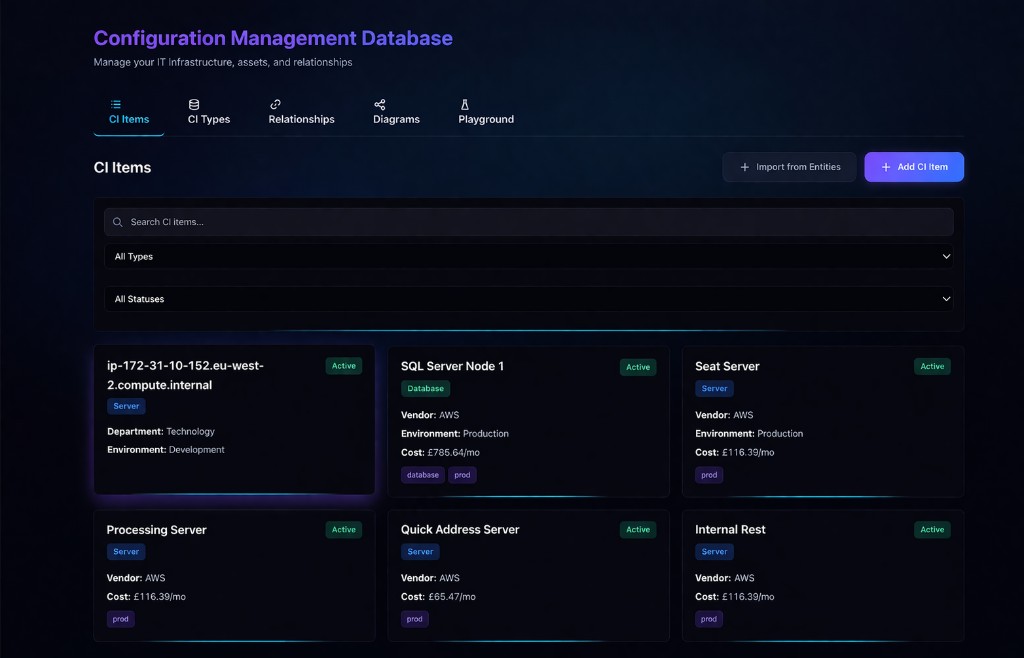Click the Relationships link icon

(276, 104)
